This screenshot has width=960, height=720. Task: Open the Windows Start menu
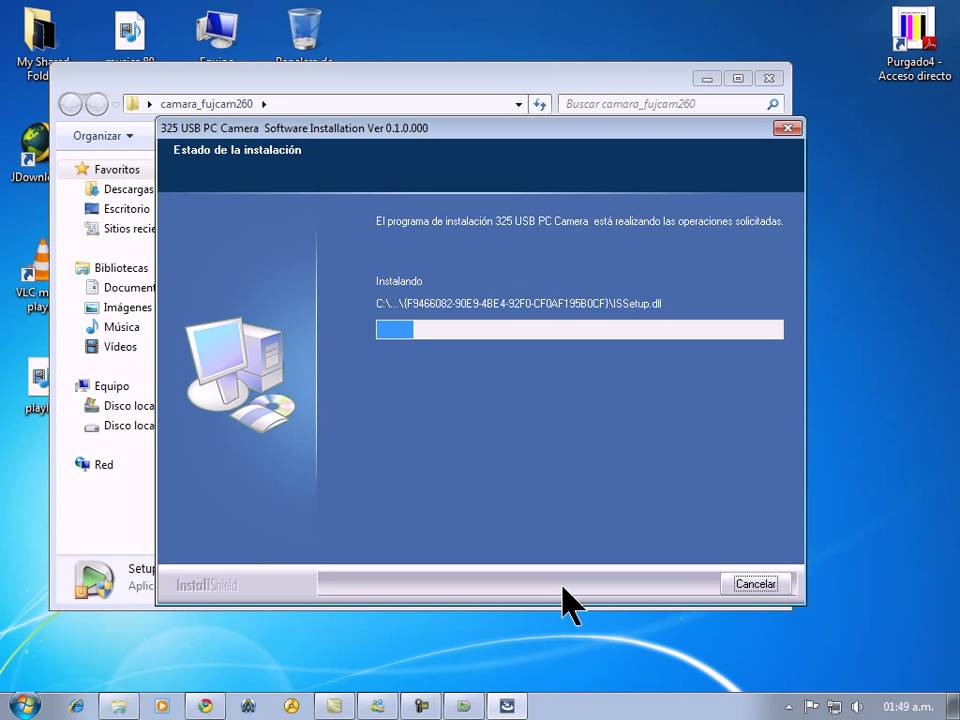[x=24, y=706]
